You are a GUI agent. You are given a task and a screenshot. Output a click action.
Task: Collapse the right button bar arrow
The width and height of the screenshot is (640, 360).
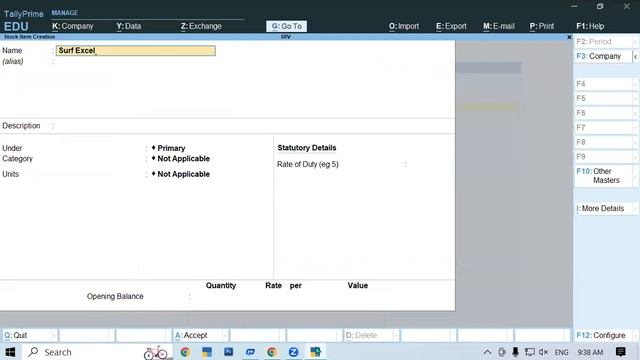click(x=636, y=57)
